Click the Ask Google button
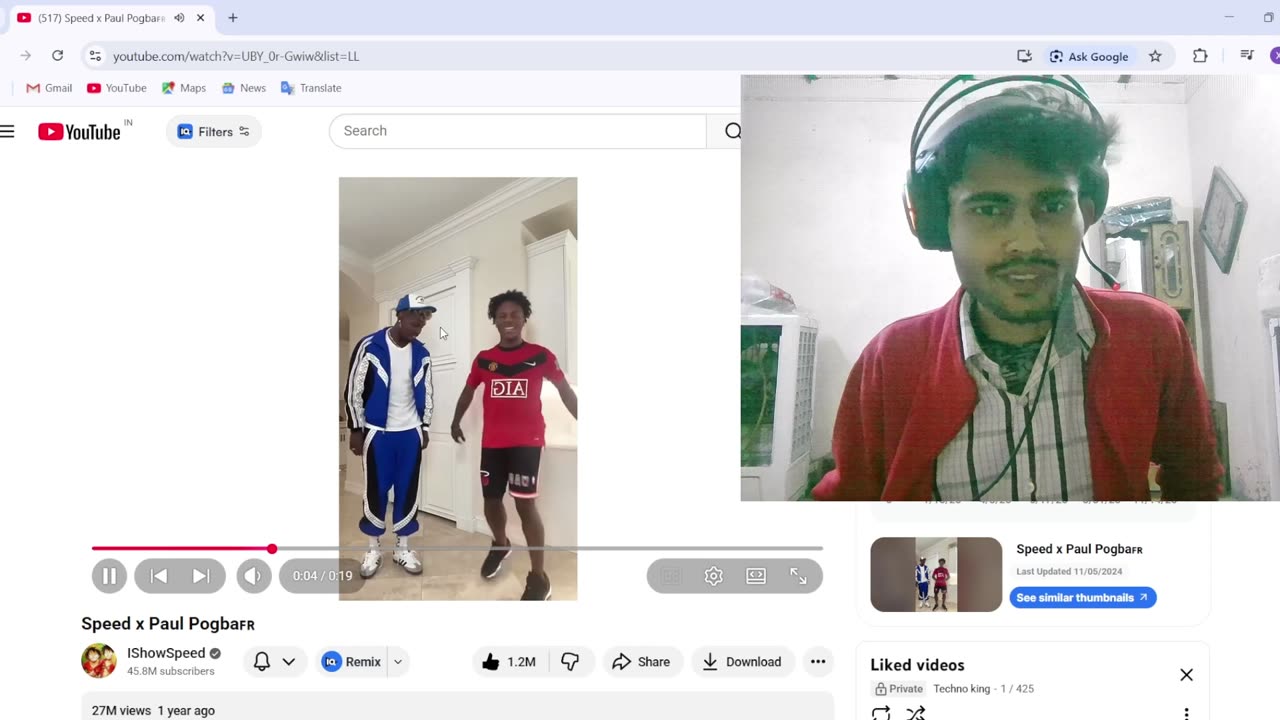1280x720 pixels. (1089, 56)
